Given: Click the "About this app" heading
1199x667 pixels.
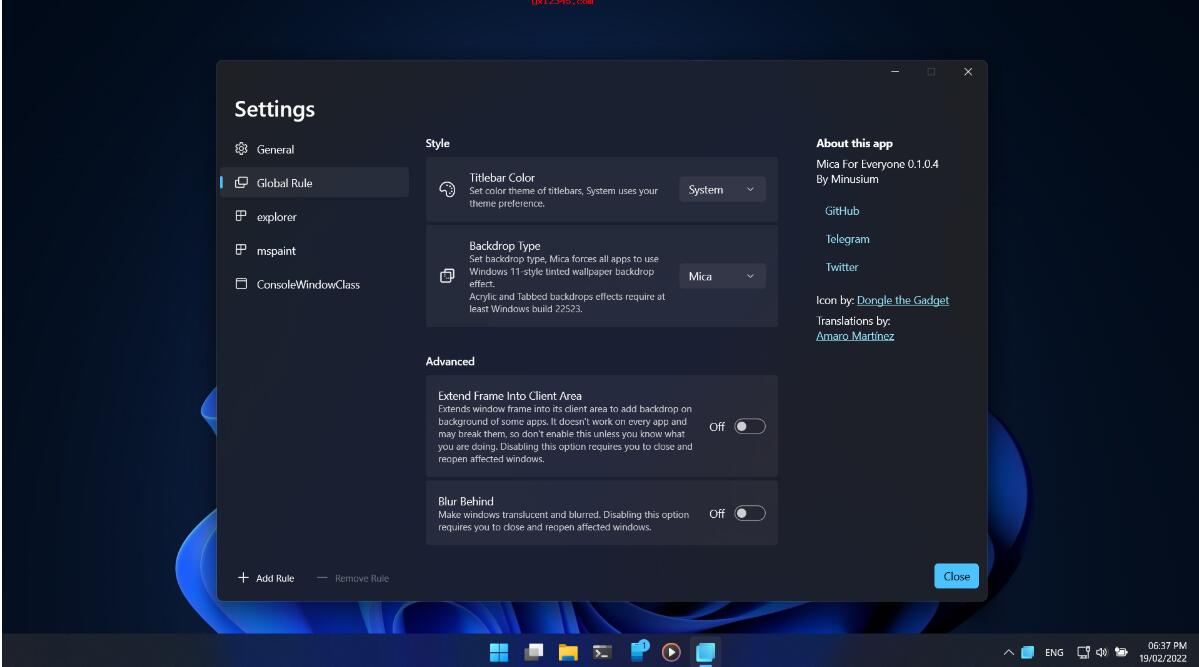Looking at the screenshot, I should 854,143.
